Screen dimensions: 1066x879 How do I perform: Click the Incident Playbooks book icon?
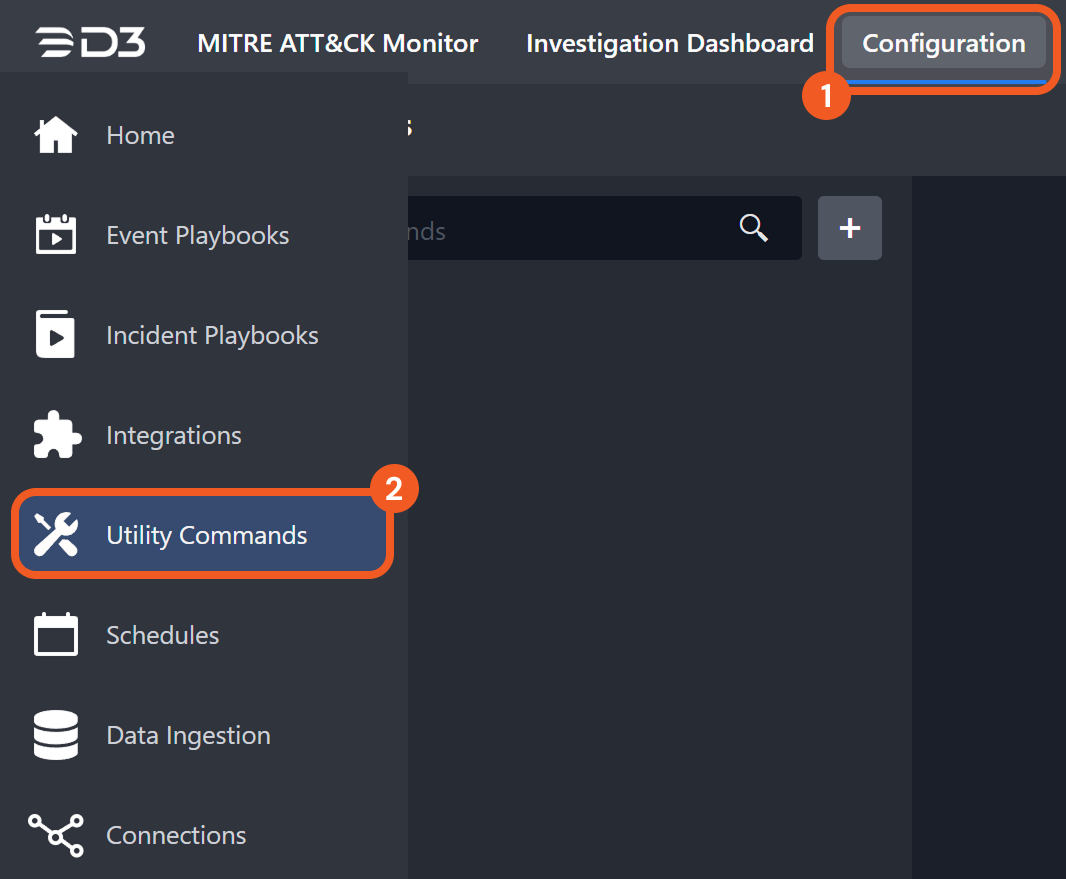[x=56, y=335]
